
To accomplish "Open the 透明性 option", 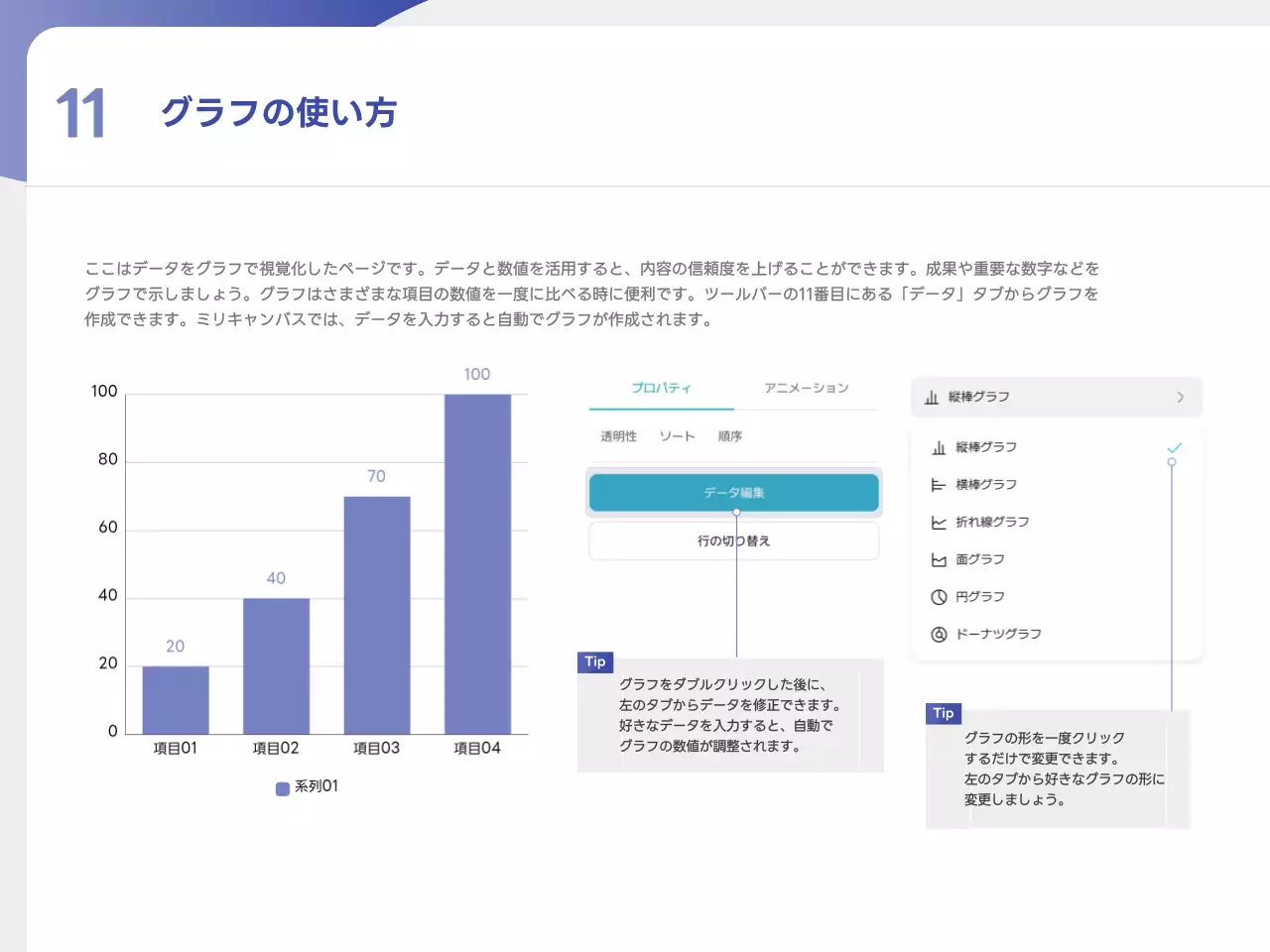I will [x=618, y=436].
